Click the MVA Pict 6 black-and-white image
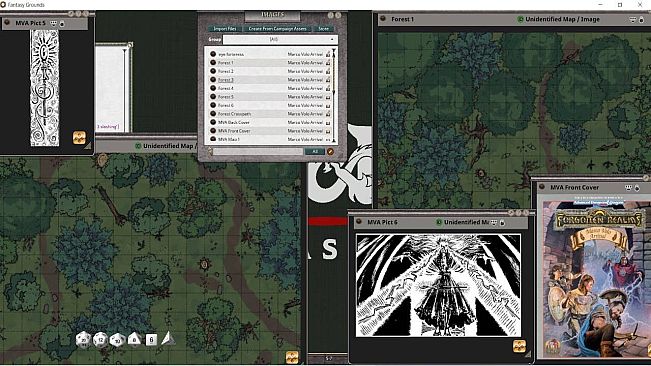The width and height of the screenshot is (651, 366). click(438, 285)
